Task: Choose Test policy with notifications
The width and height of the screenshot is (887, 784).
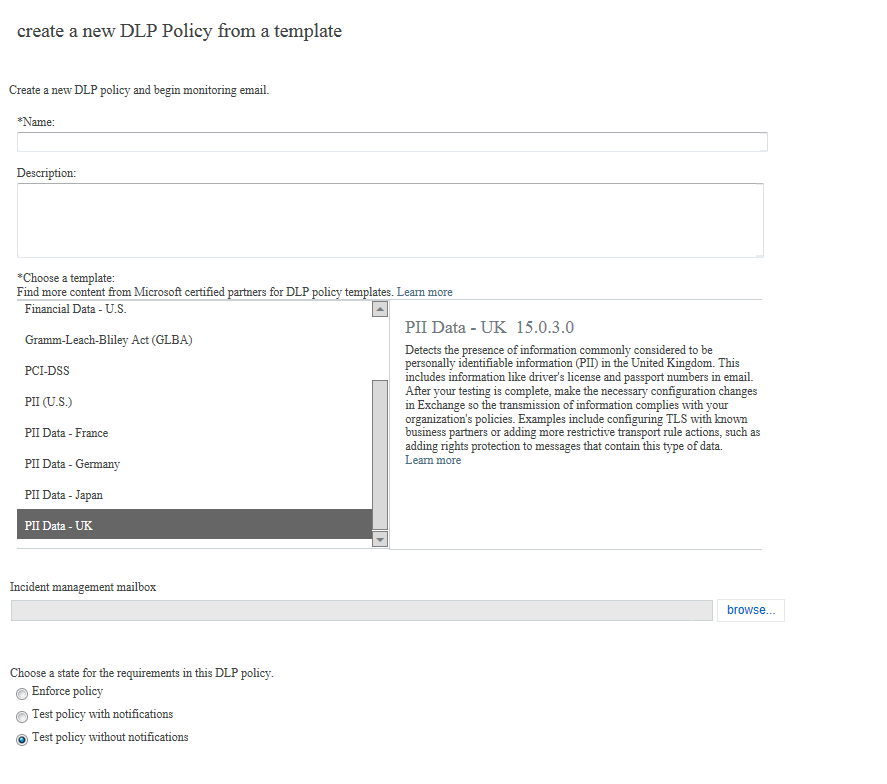Action: point(22,716)
